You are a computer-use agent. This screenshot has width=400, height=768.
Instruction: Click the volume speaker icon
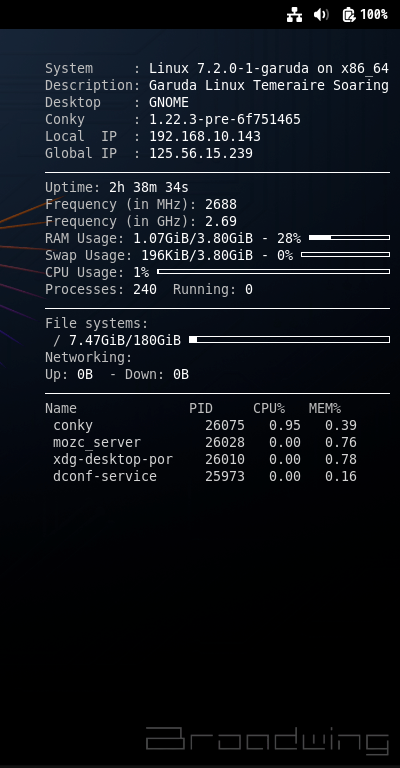[x=321, y=15]
